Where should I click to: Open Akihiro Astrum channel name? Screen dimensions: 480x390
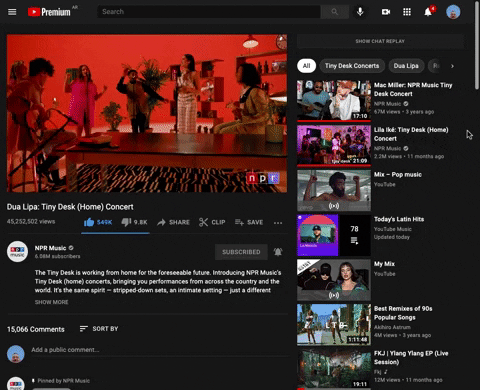[392, 327]
